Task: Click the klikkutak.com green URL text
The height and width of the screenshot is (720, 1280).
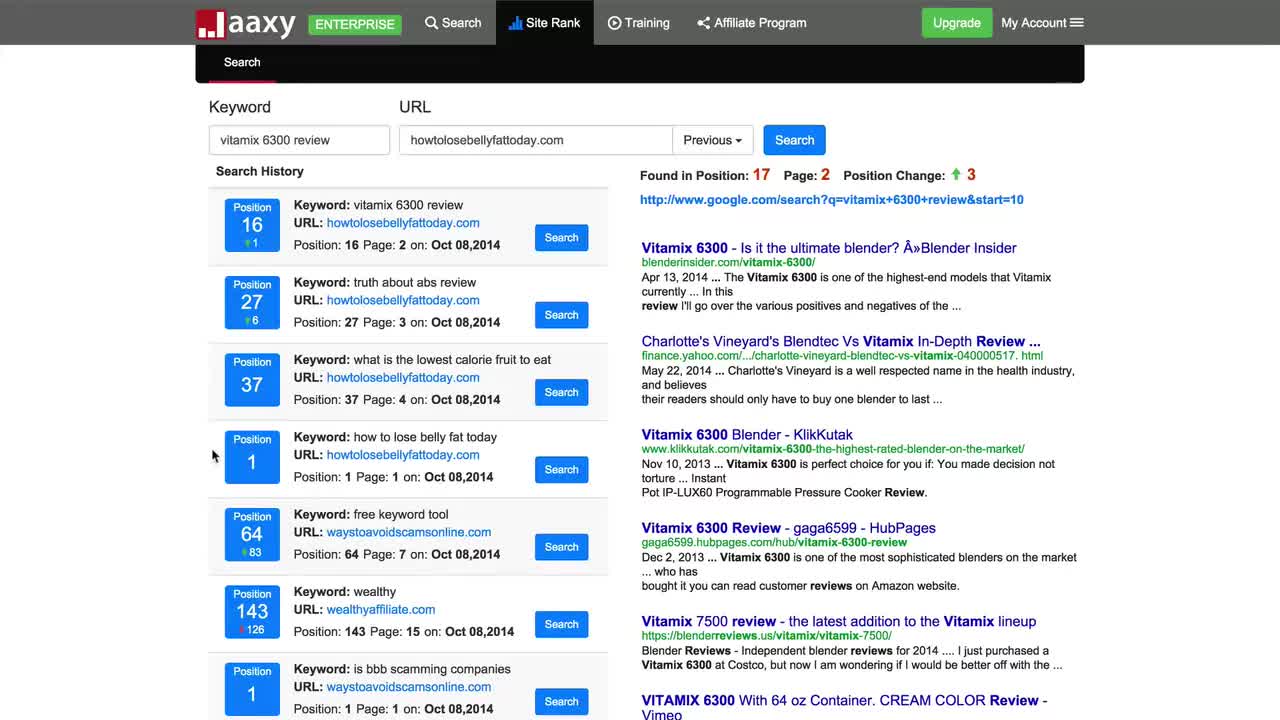Action: point(833,449)
